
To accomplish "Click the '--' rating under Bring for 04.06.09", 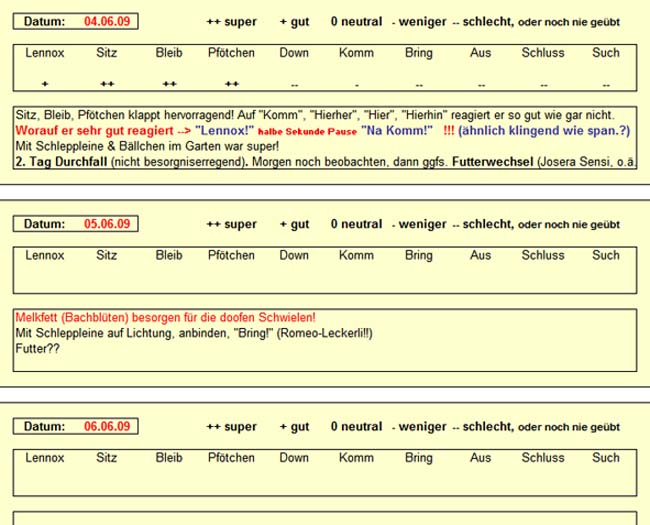I will (419, 85).
